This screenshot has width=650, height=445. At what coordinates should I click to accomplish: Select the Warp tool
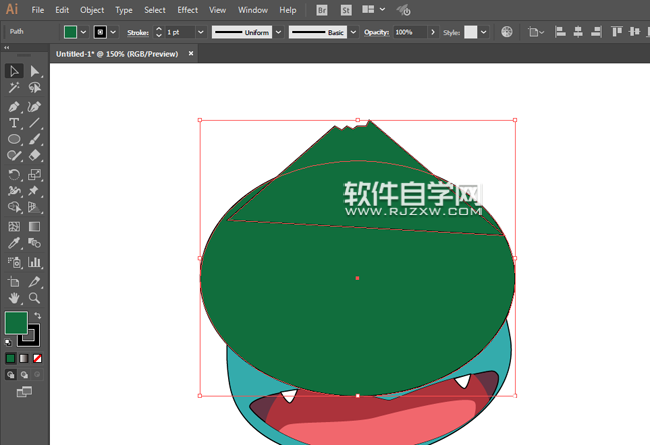tap(14, 191)
